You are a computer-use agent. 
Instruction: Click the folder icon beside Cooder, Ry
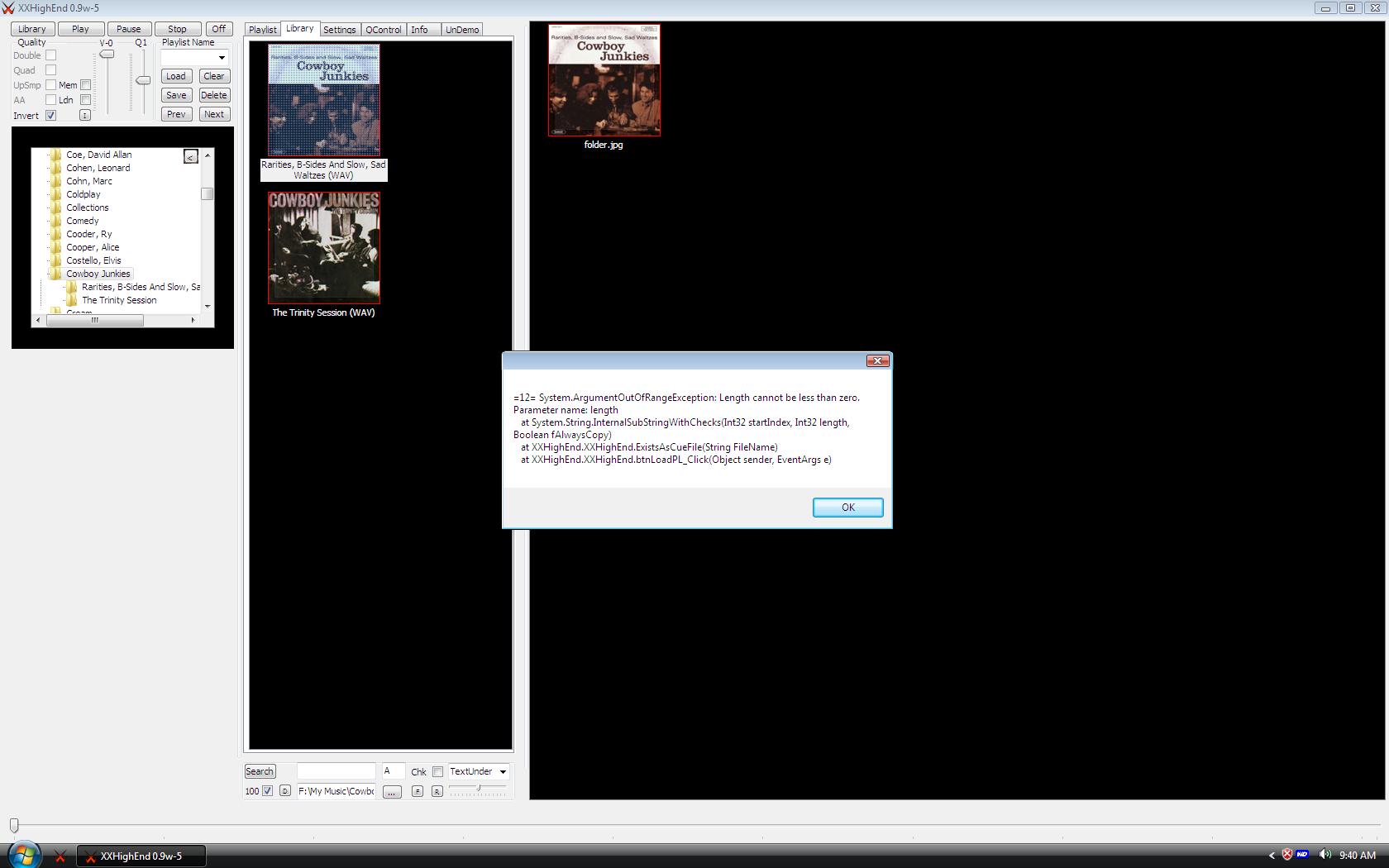tap(56, 234)
